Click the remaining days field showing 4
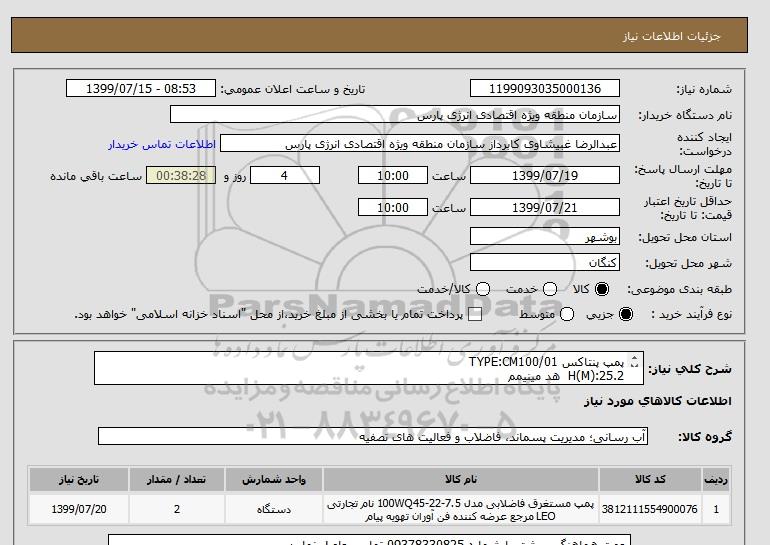The height and width of the screenshot is (545, 770). coord(285,175)
